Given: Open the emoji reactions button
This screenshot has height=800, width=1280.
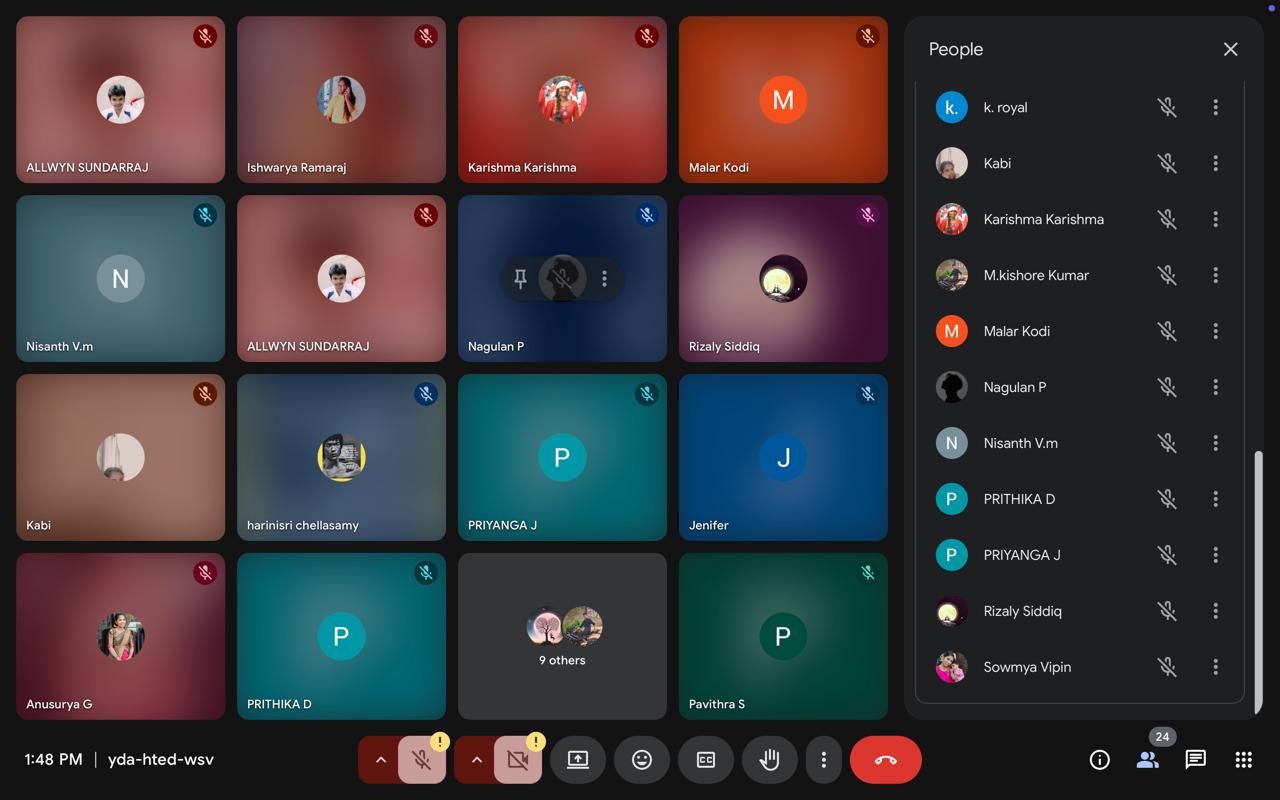Looking at the screenshot, I should click(642, 760).
